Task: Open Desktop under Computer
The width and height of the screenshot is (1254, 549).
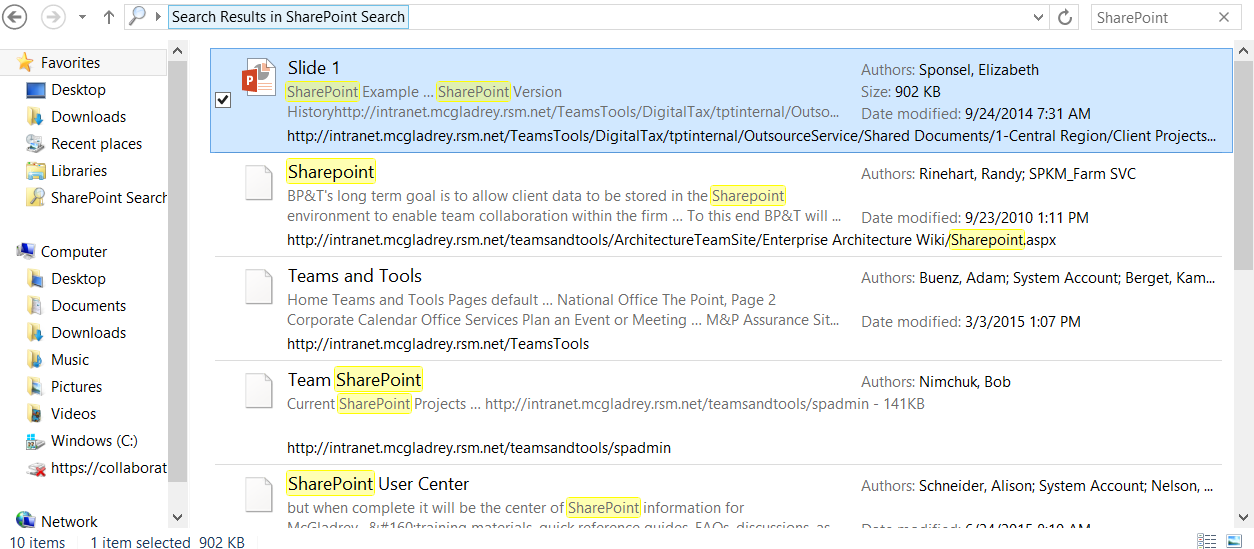Action: click(x=78, y=279)
